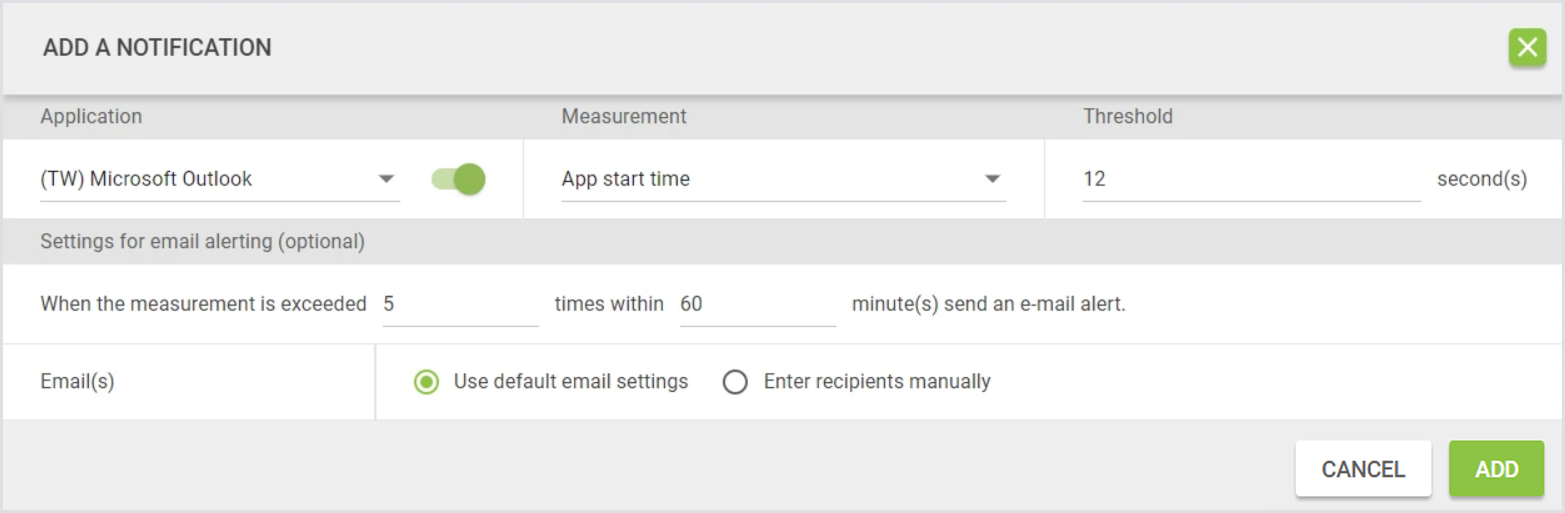The image size is (1565, 513).
Task: Click the second(s) unit label
Action: point(1482,180)
